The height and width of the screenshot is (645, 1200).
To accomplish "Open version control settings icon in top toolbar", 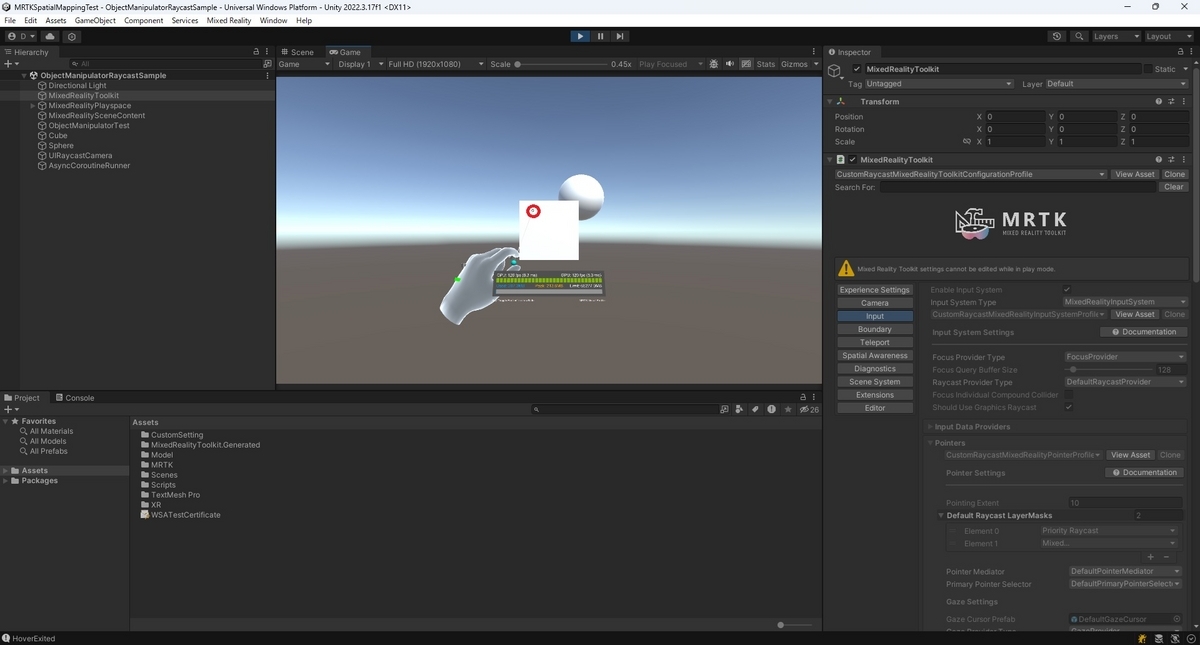I will click(71, 36).
